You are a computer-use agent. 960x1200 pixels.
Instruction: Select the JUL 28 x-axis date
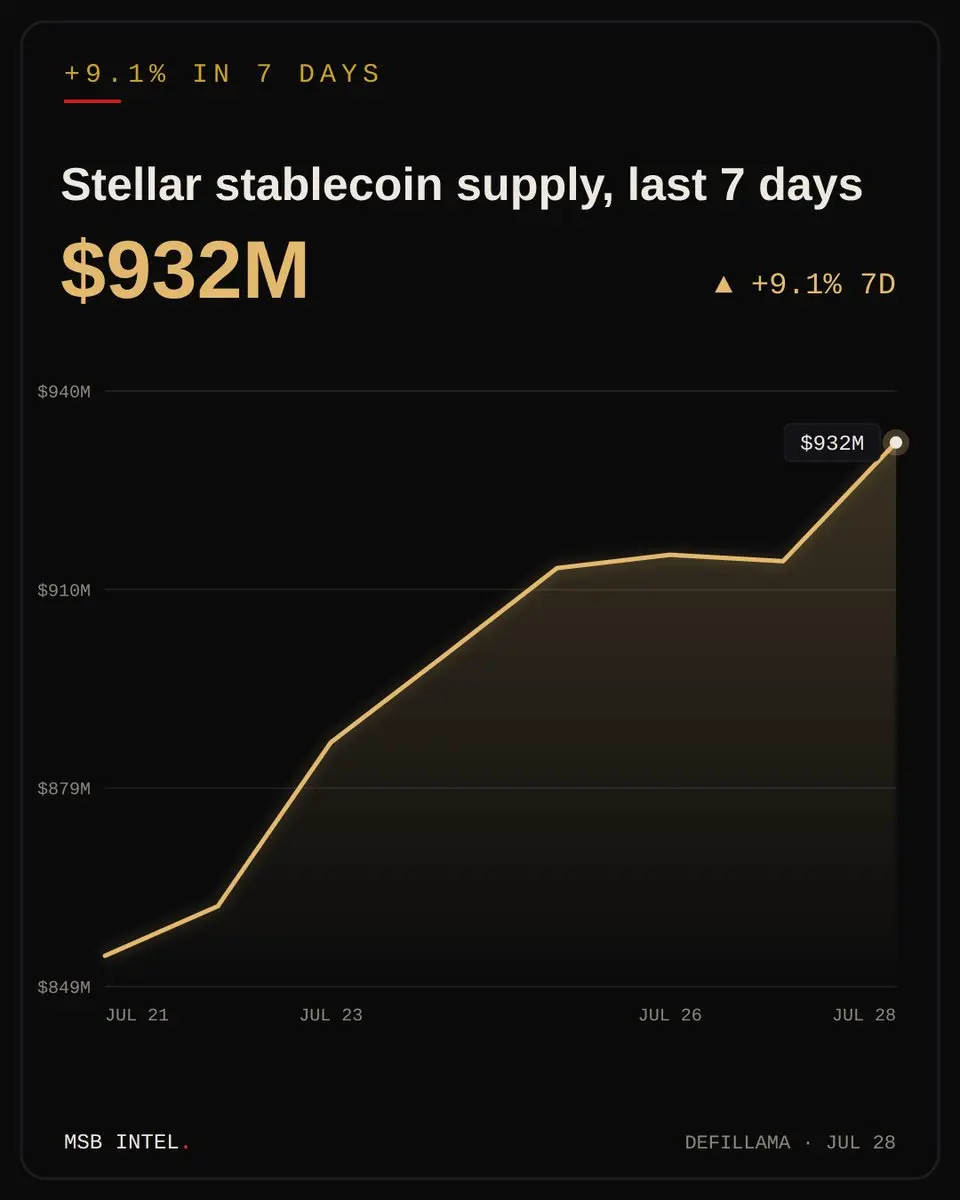pos(864,1015)
